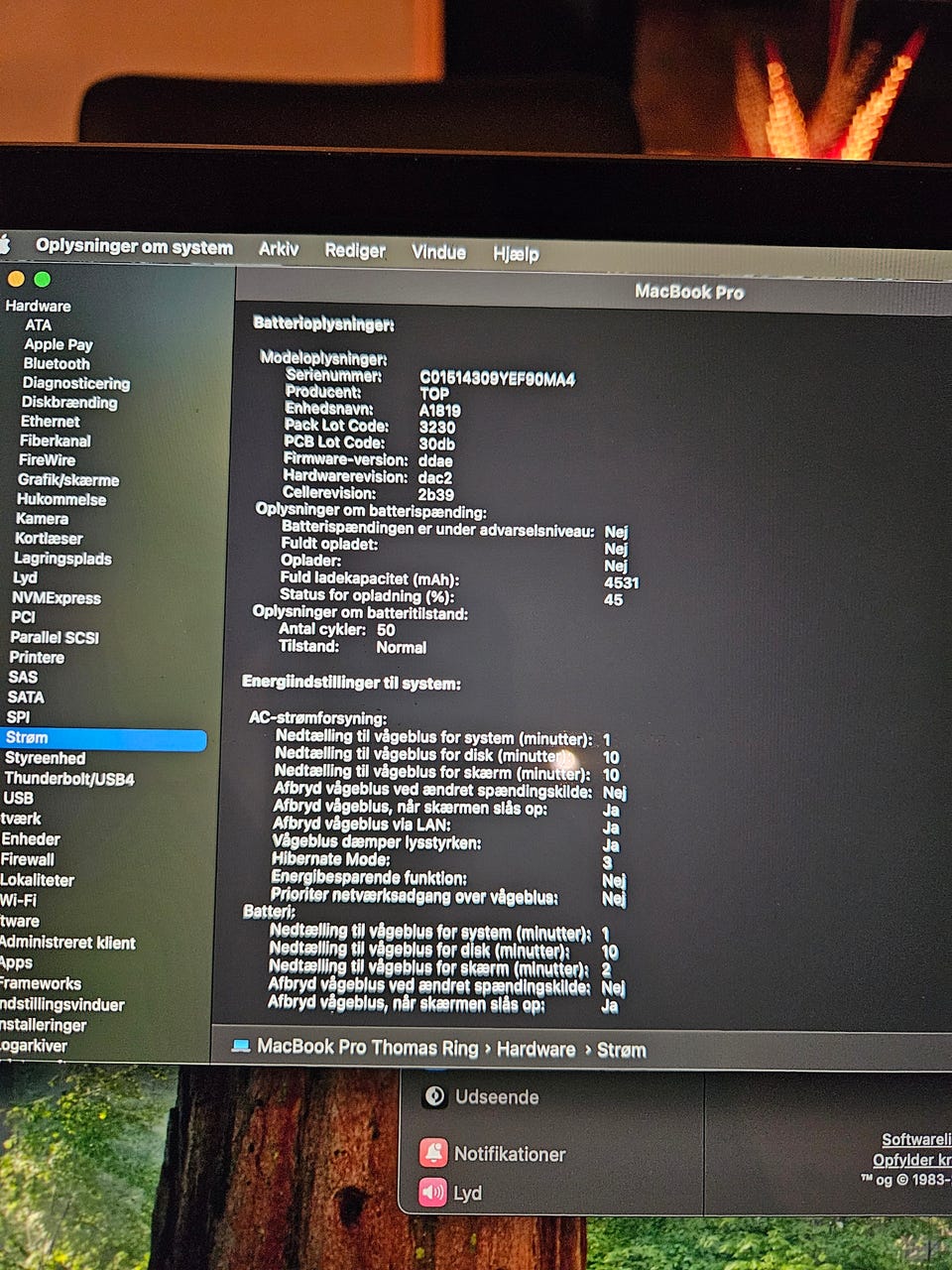Select Styreenhed in the sidebar
This screenshot has height=1270, width=952.
(45, 758)
